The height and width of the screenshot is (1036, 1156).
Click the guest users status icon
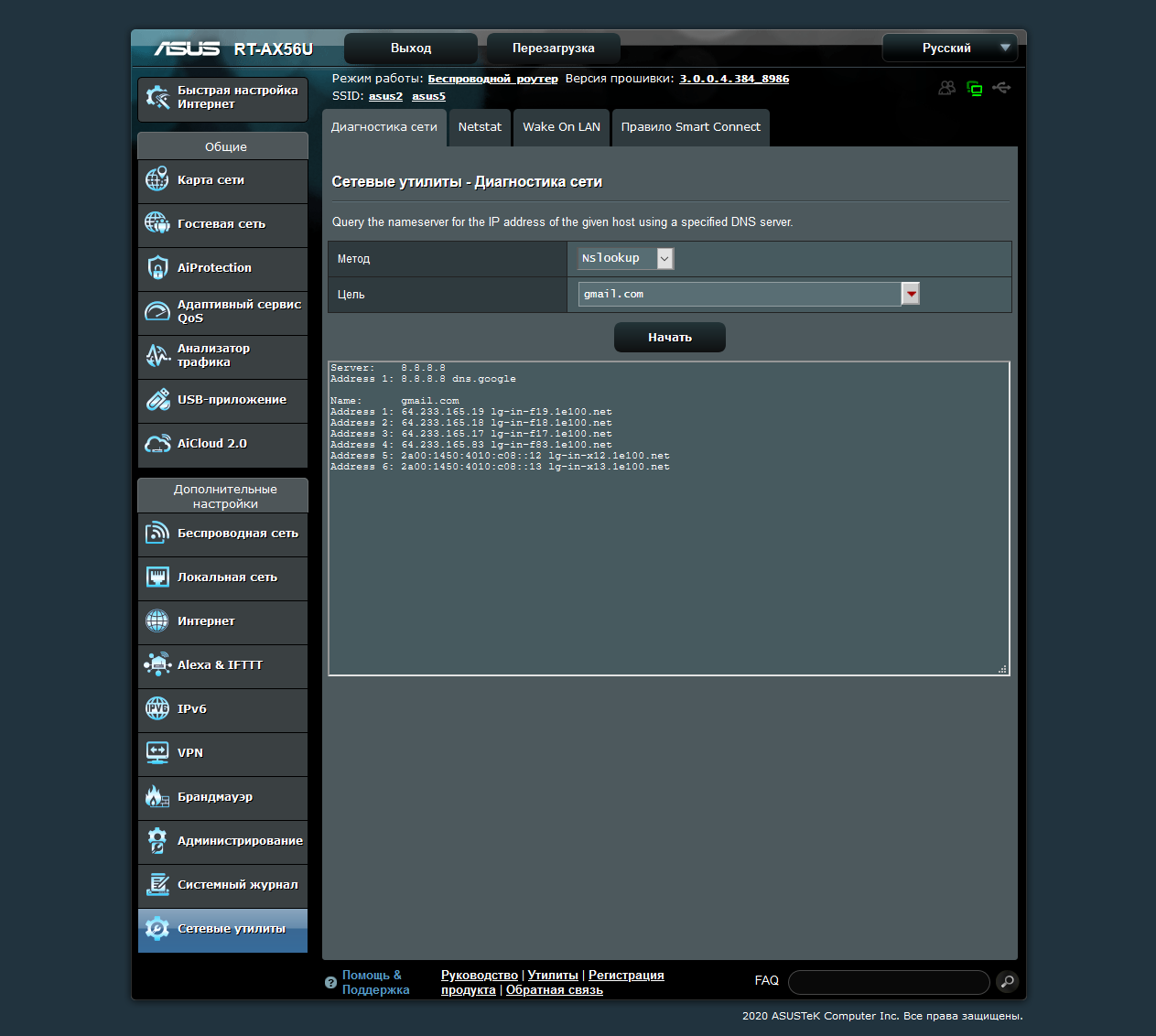(947, 88)
